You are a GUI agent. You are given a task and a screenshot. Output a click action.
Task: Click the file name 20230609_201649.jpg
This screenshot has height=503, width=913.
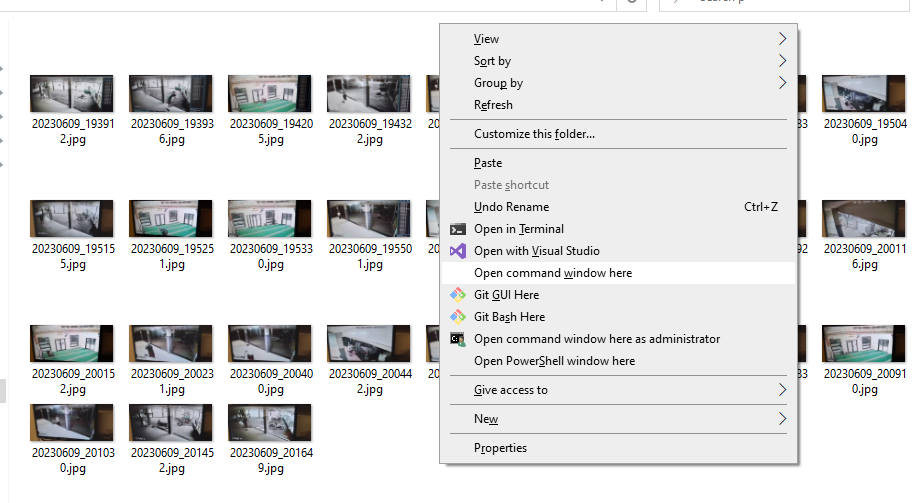(x=271, y=461)
